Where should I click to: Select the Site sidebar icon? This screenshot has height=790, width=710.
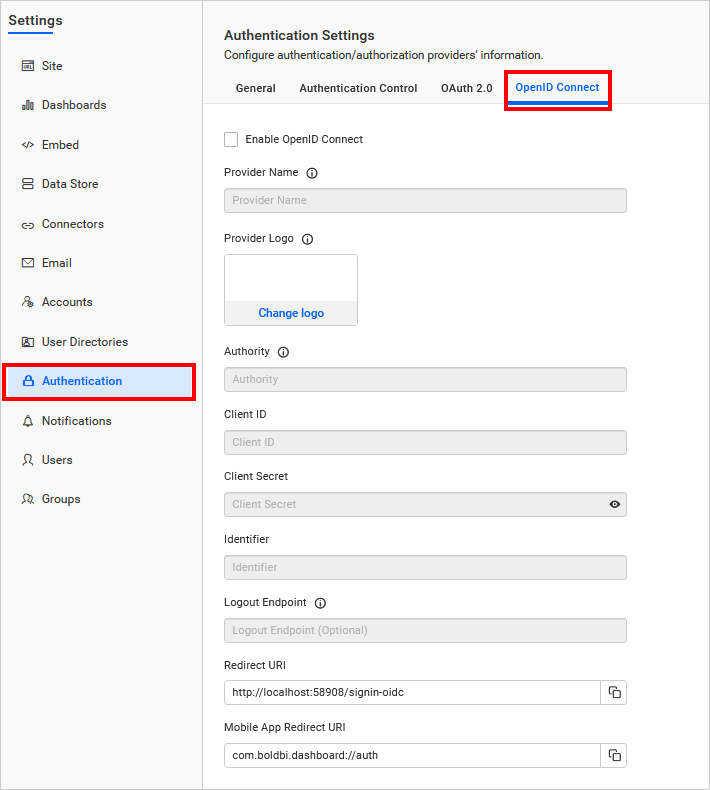click(x=28, y=66)
